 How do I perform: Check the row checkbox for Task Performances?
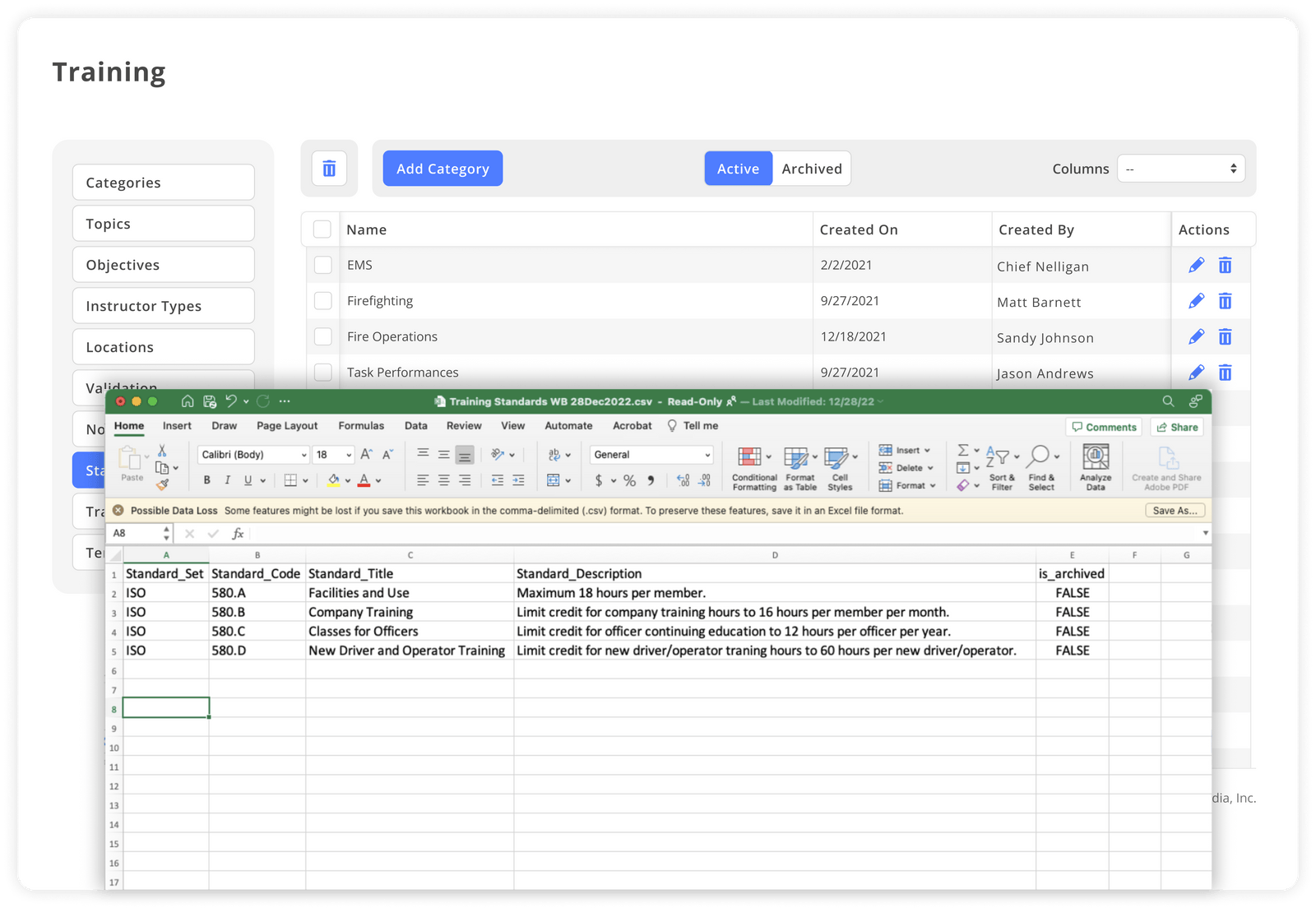coord(322,372)
